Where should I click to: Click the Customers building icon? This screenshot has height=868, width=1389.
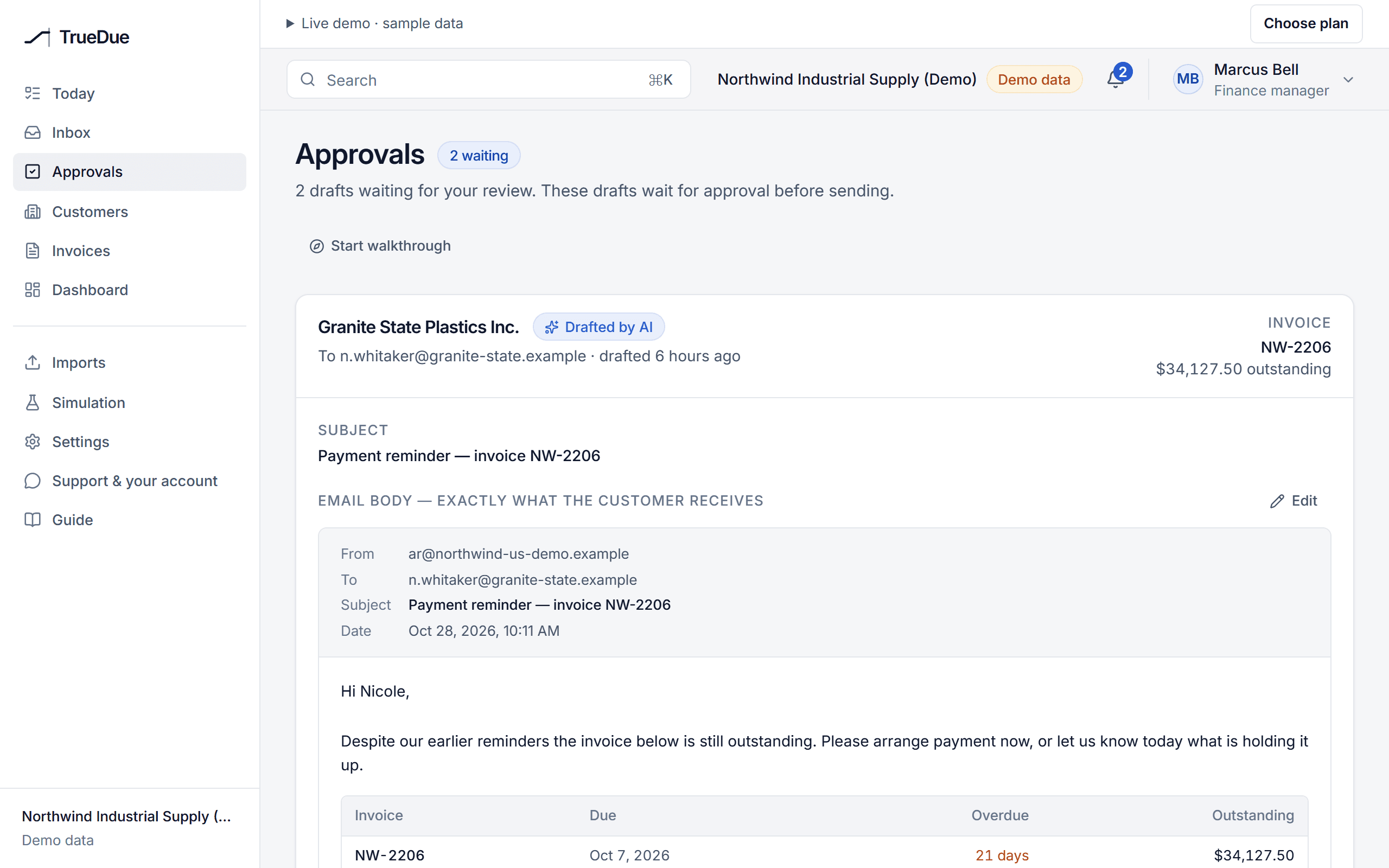pos(33,212)
